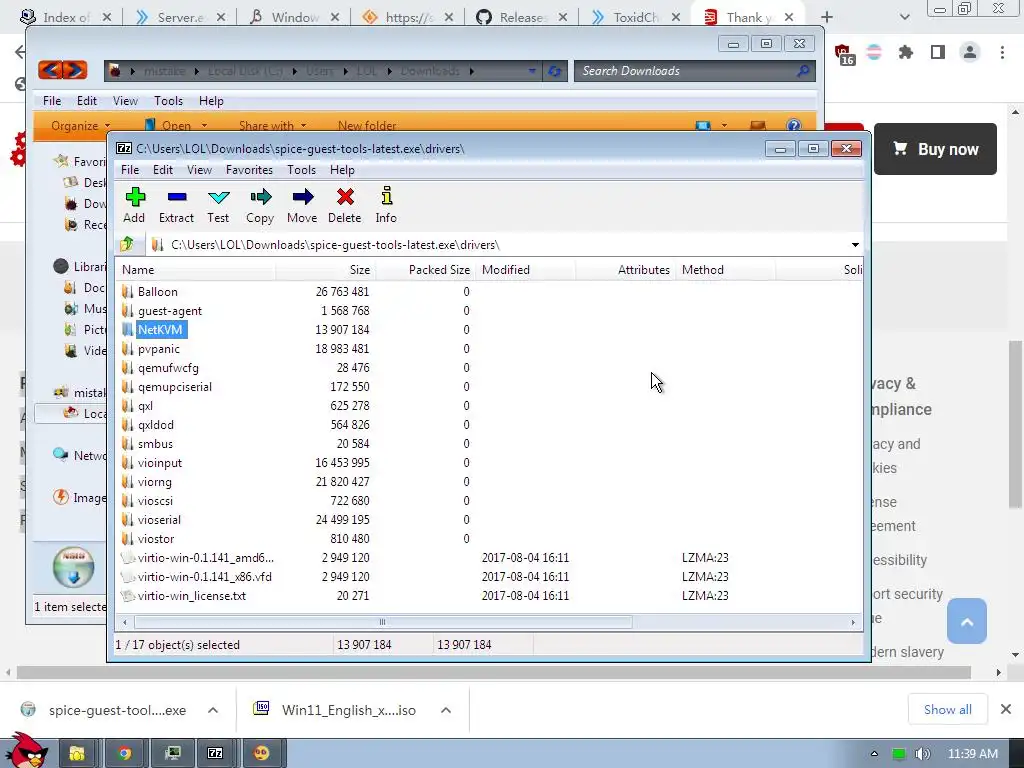Select the viostor folder
This screenshot has width=1024, height=768.
pyautogui.click(x=155, y=539)
